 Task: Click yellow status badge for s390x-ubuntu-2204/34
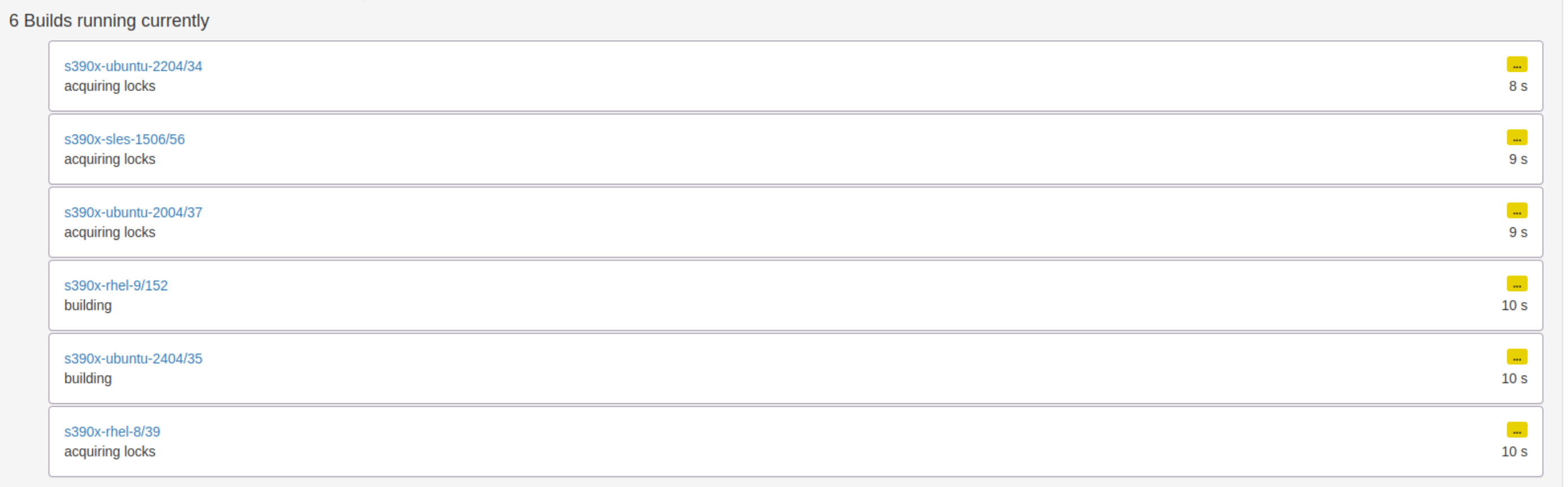(x=1516, y=64)
